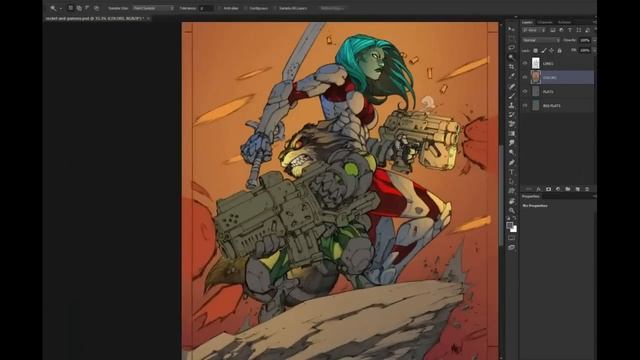This screenshot has width=640, height=360.
Task: Open the tool preset picker arrow
Action: [61, 8]
